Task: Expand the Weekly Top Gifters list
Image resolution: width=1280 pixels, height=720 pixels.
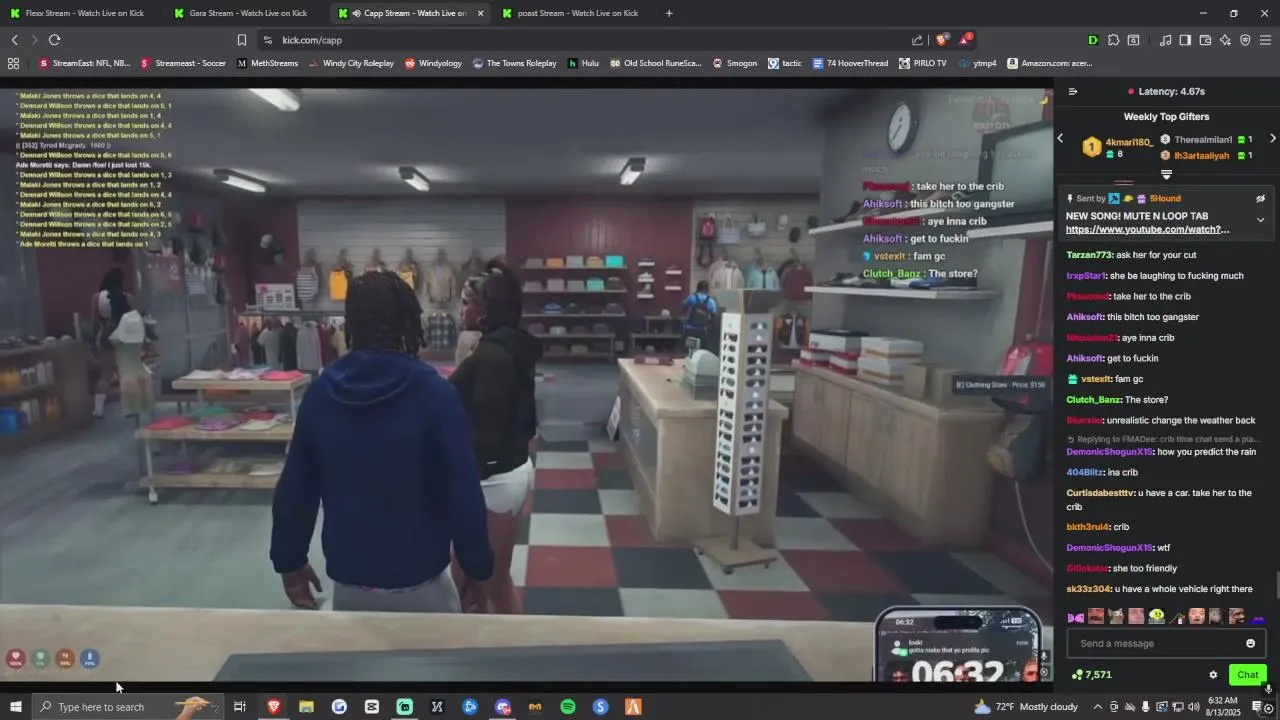Action: coord(1166,175)
